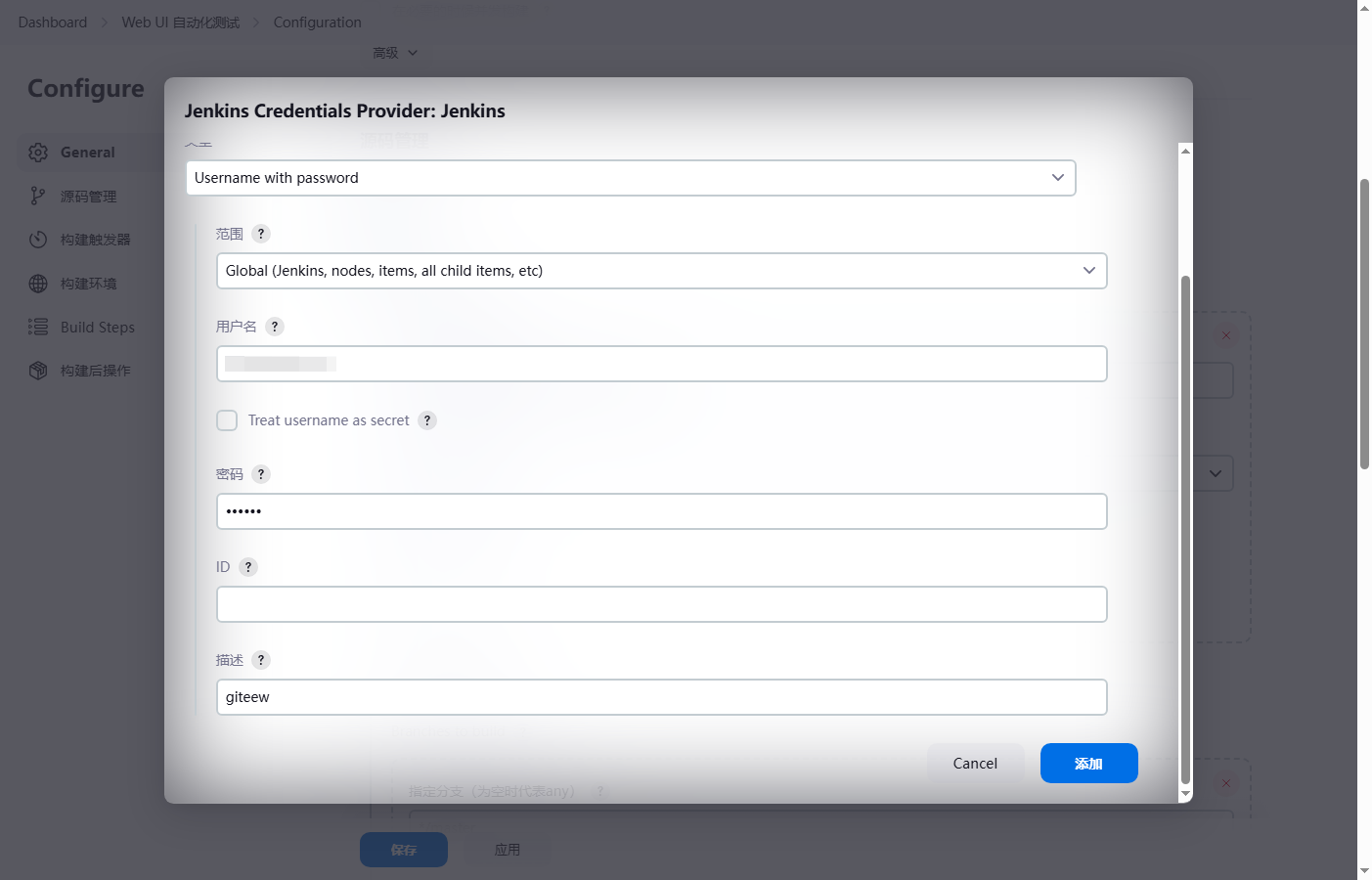Image resolution: width=1372 pixels, height=880 pixels.
Task: Enable Treat username as secret checkbox
Action: coord(227,420)
